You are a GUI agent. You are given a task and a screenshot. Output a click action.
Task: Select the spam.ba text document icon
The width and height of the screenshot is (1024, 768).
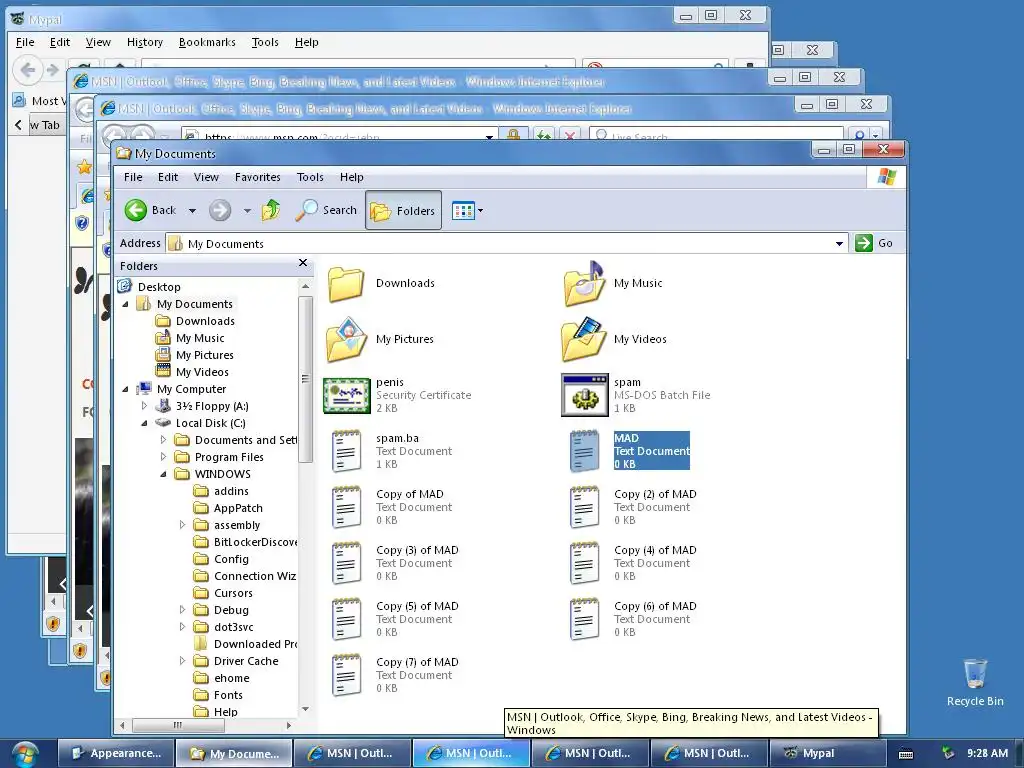[346, 451]
